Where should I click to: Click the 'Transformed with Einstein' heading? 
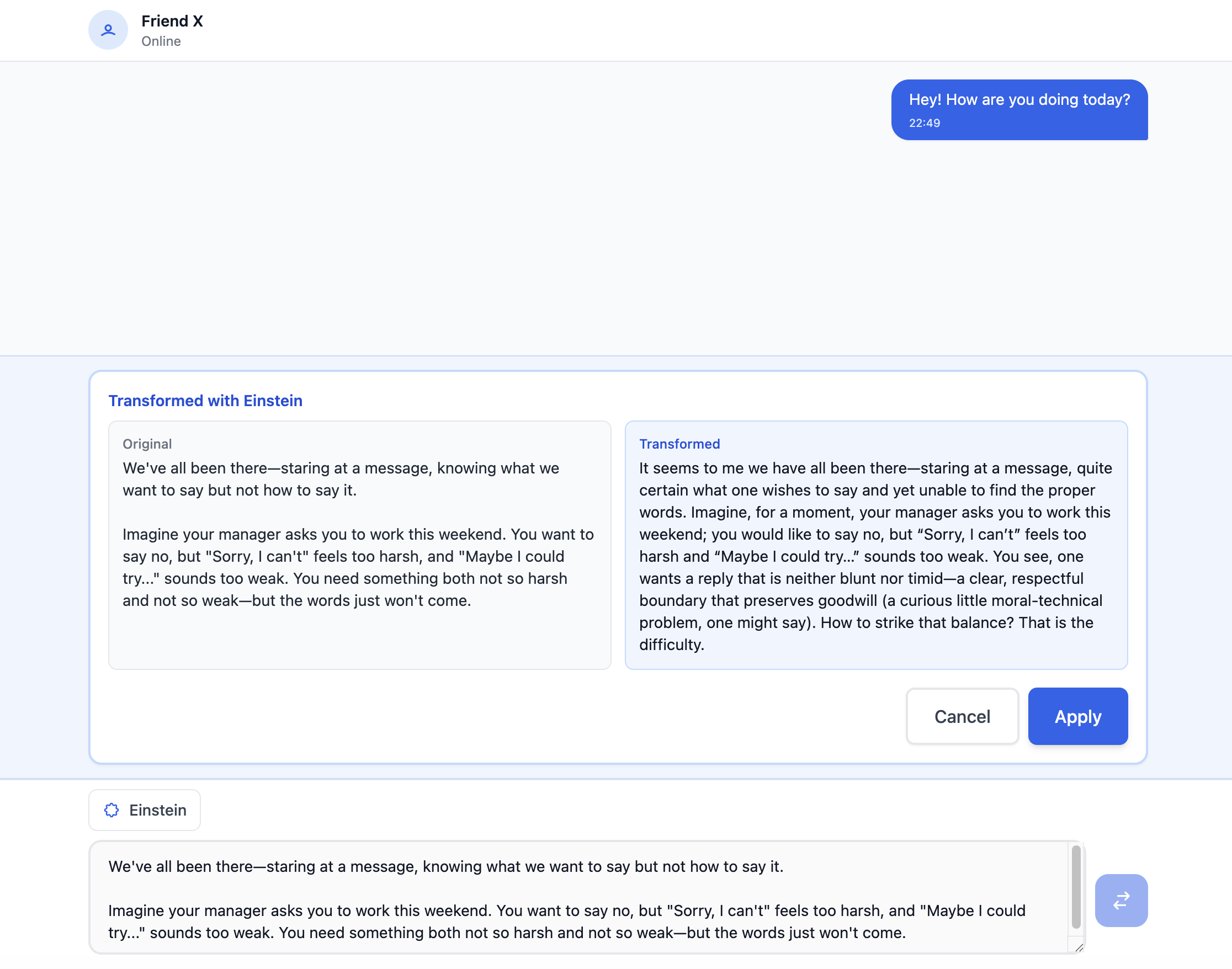click(x=205, y=401)
